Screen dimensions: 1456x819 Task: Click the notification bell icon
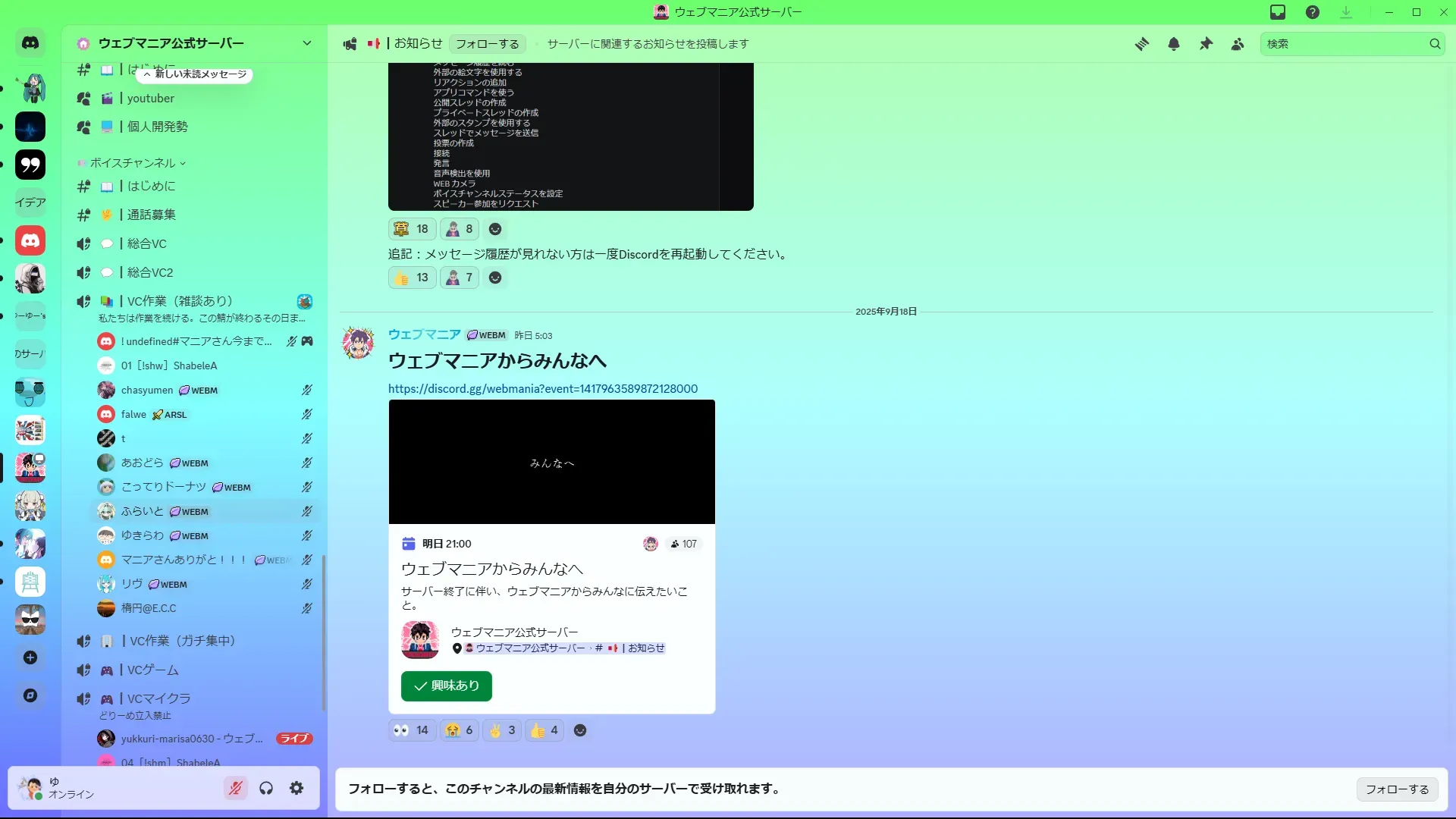pos(1173,44)
